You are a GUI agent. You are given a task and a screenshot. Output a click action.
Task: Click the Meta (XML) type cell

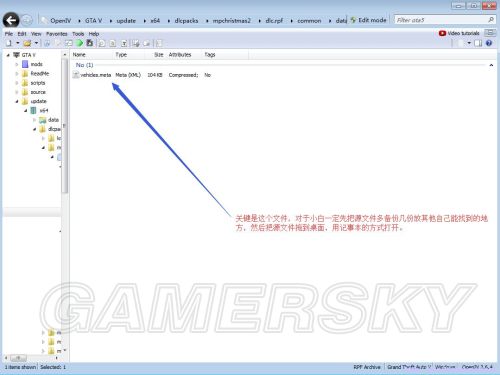click(x=128, y=75)
